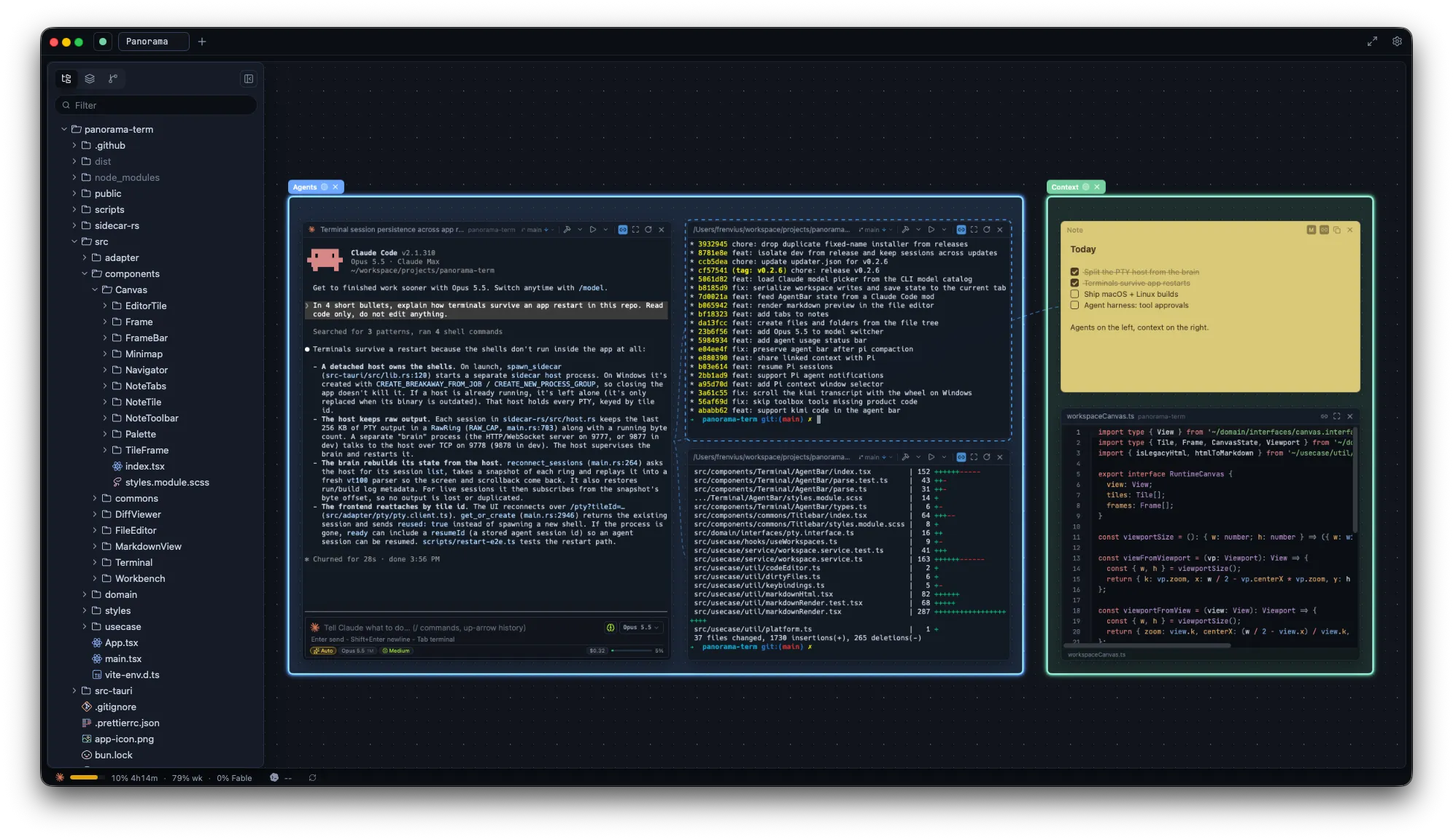Click the play icon in the diff stat terminal header
This screenshot has height=840, width=1453.
pos(931,457)
